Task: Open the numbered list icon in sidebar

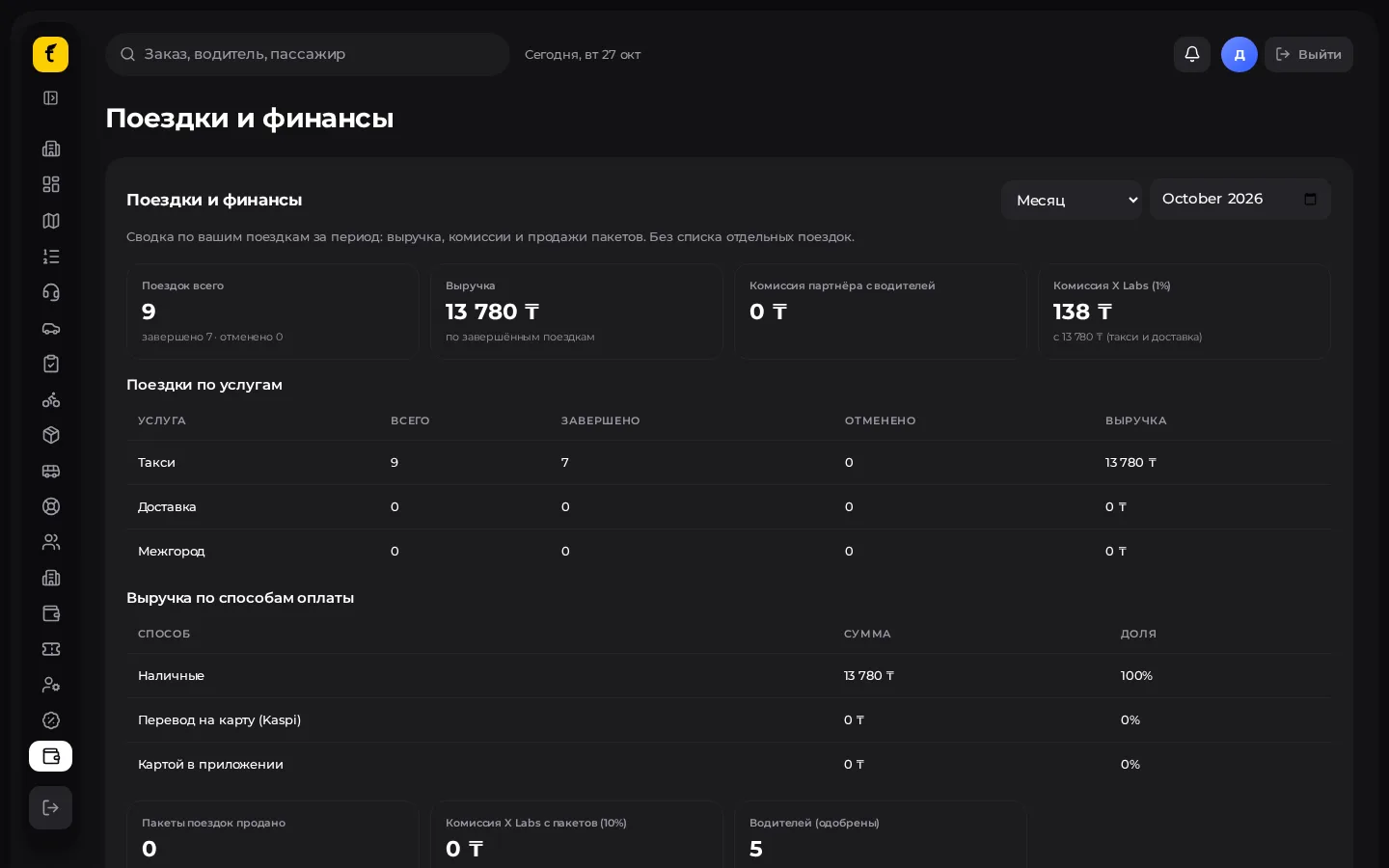Action: 51,257
